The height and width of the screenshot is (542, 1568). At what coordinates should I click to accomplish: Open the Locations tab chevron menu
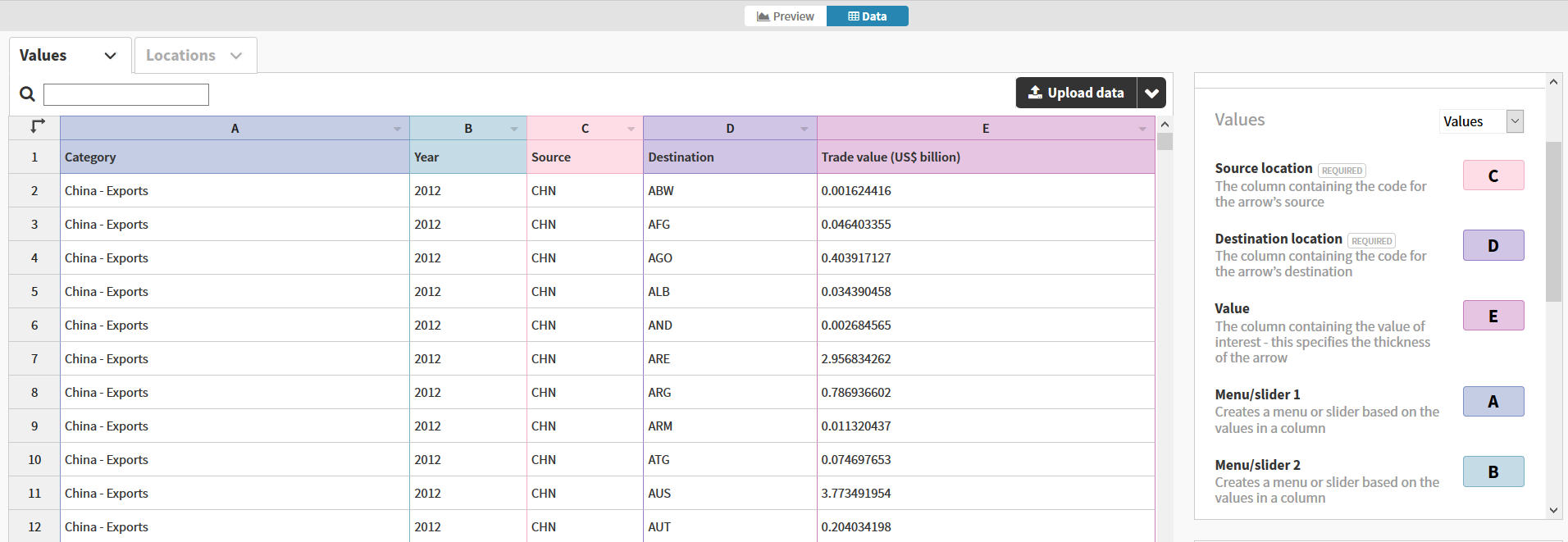(x=236, y=56)
